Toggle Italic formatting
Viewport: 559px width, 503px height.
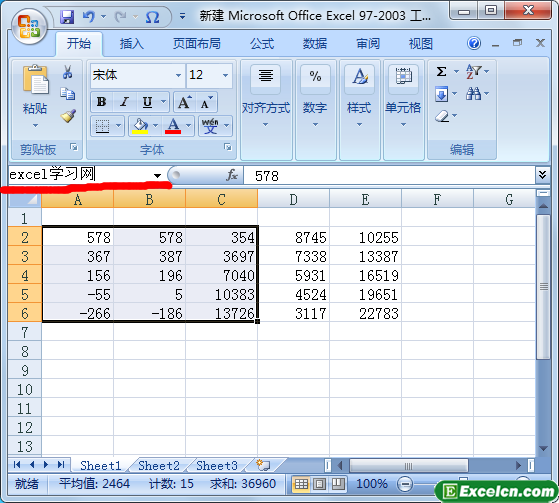[x=124, y=102]
